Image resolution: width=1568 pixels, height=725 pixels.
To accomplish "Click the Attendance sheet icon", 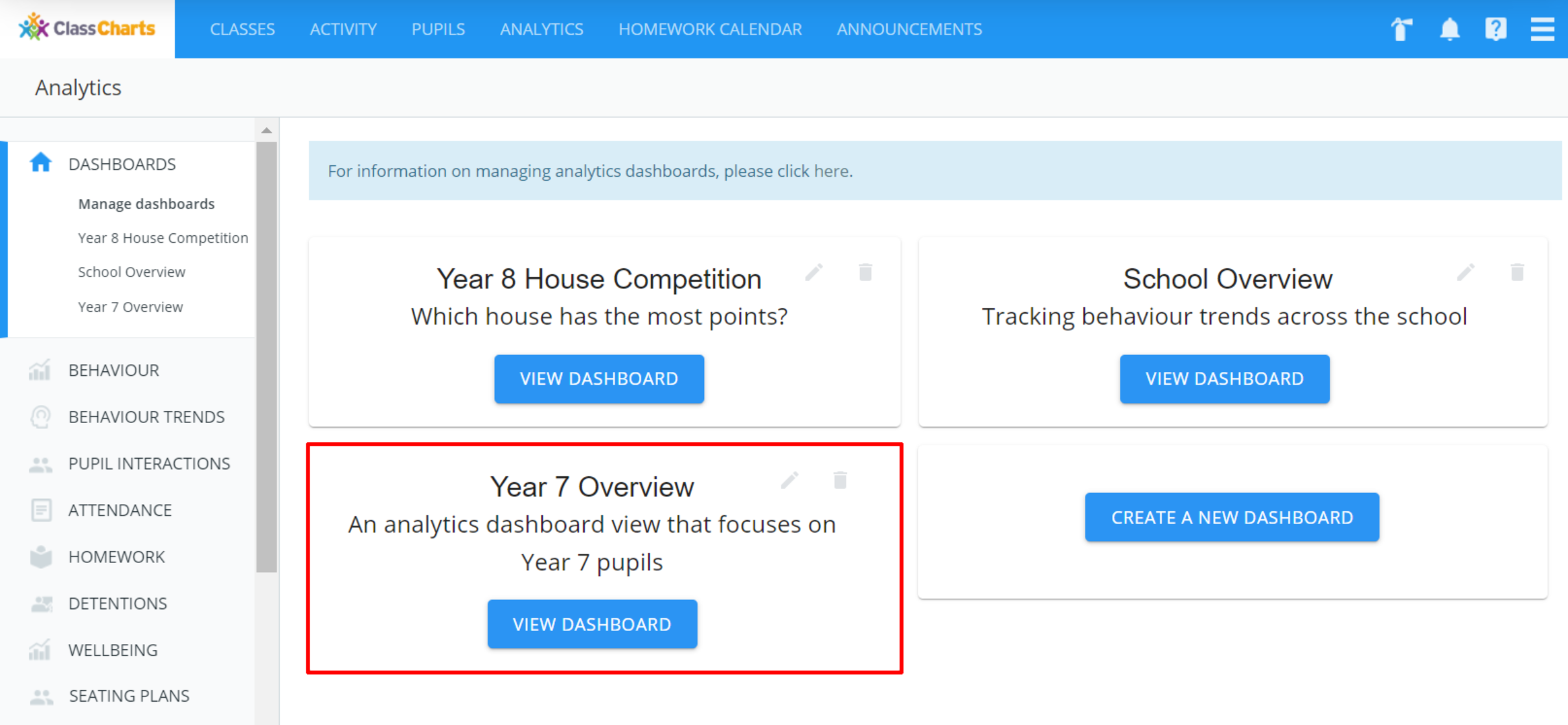I will 41,510.
